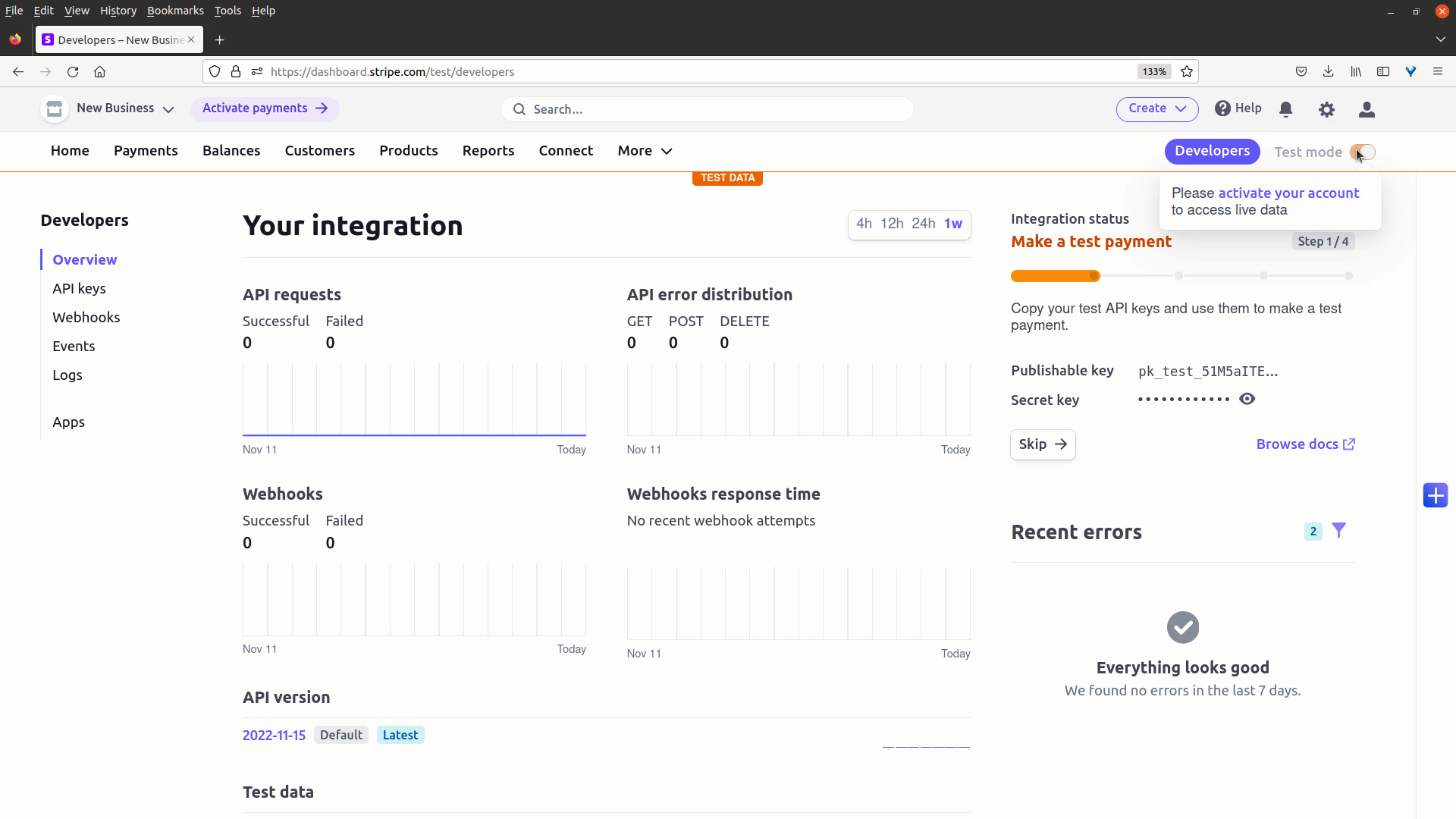The height and width of the screenshot is (819, 1456).
Task: Click activate your account link
Action: (x=1288, y=193)
